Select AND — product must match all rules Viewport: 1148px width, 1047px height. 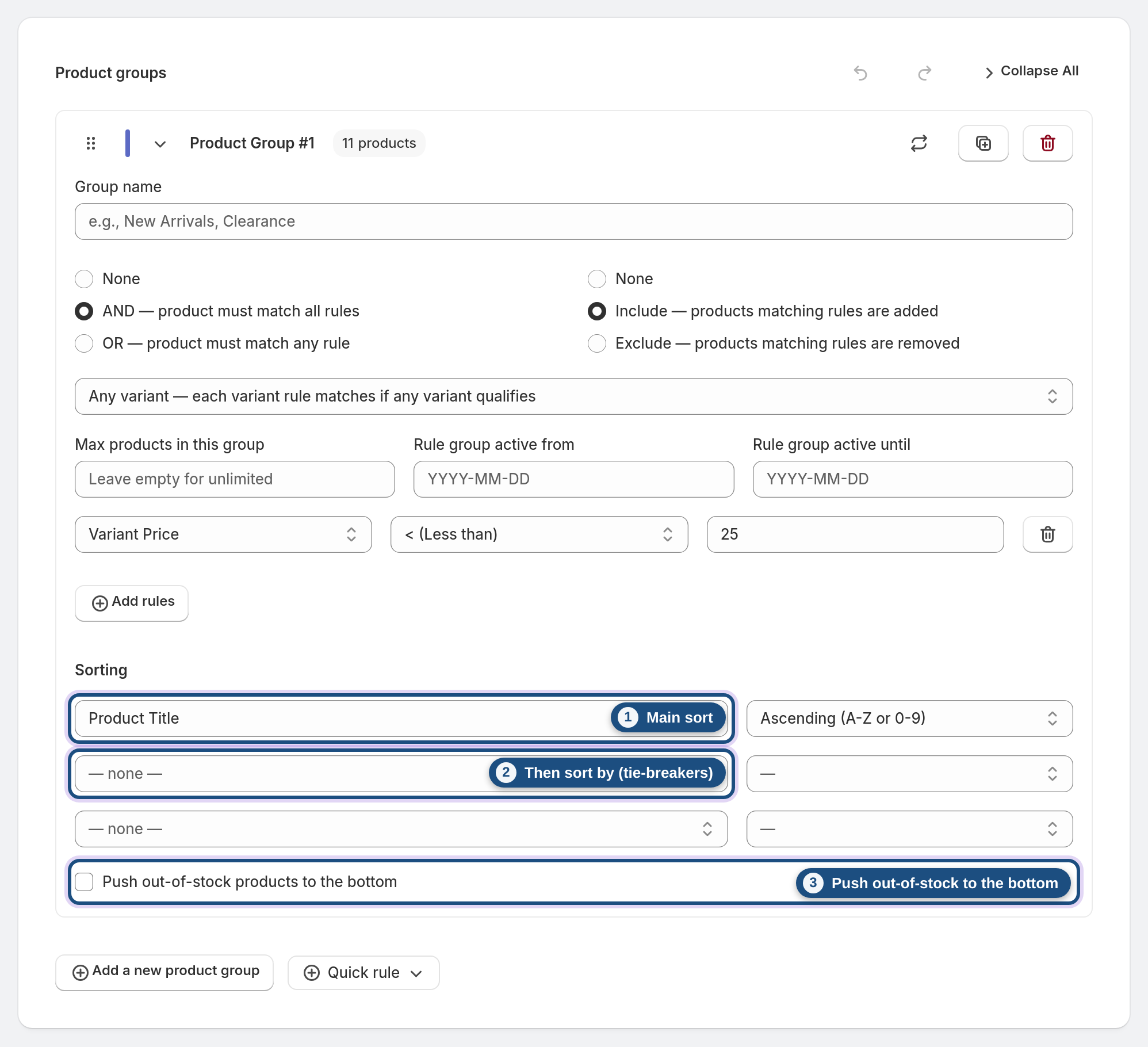[84, 311]
